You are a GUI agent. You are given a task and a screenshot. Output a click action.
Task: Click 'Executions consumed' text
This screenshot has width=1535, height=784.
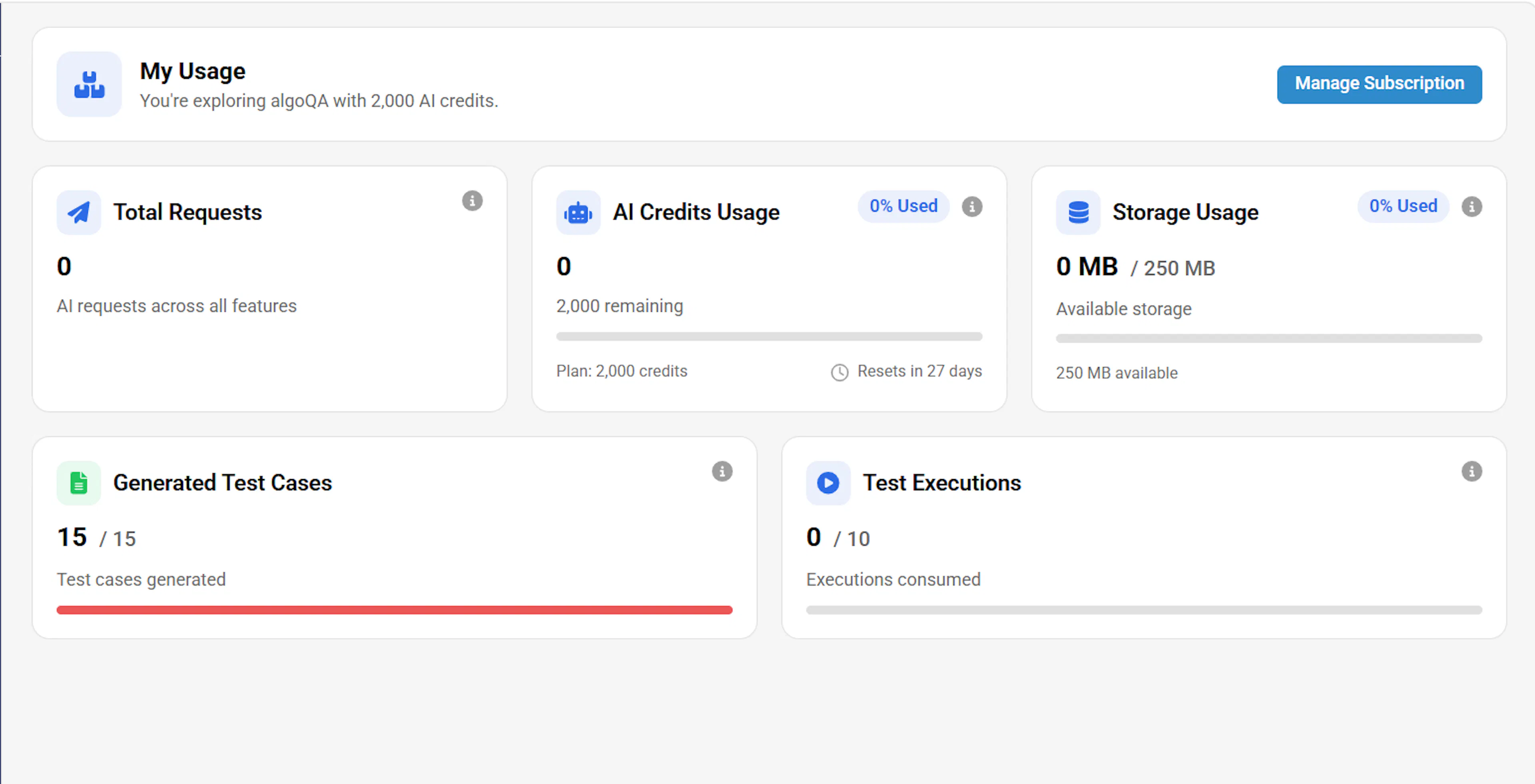(893, 579)
